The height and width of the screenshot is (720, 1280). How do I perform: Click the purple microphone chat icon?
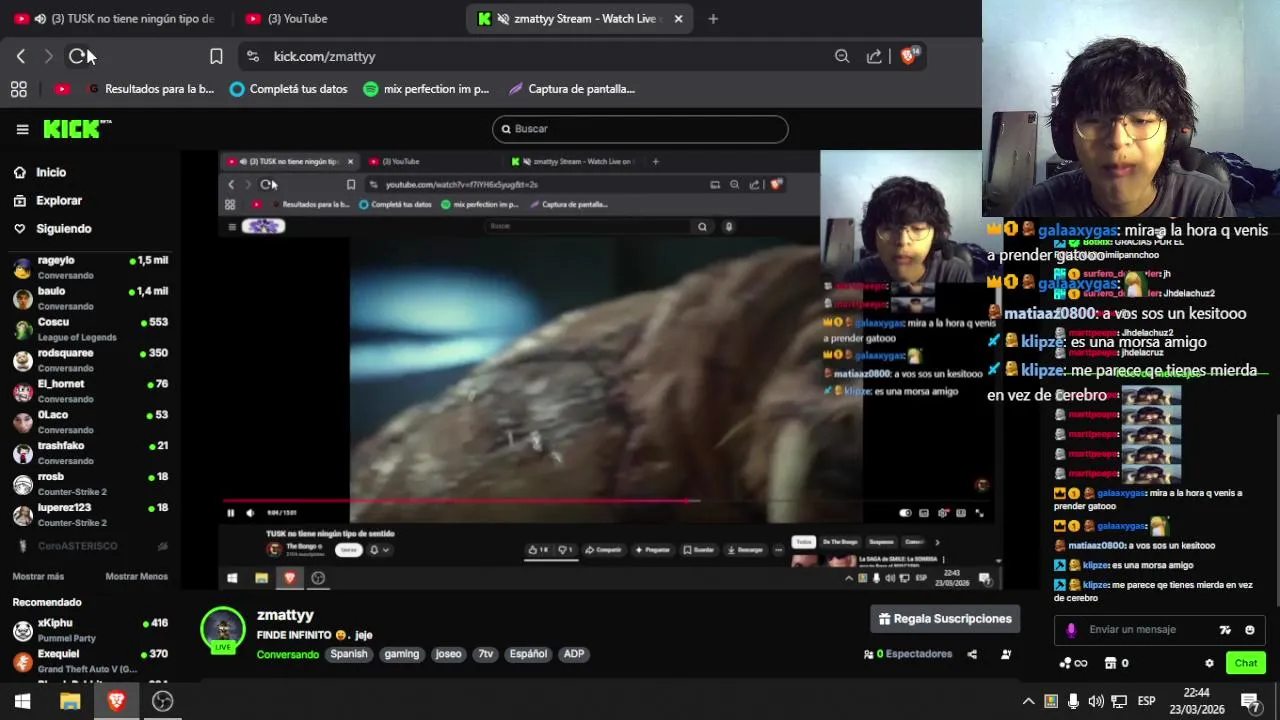coord(1071,630)
